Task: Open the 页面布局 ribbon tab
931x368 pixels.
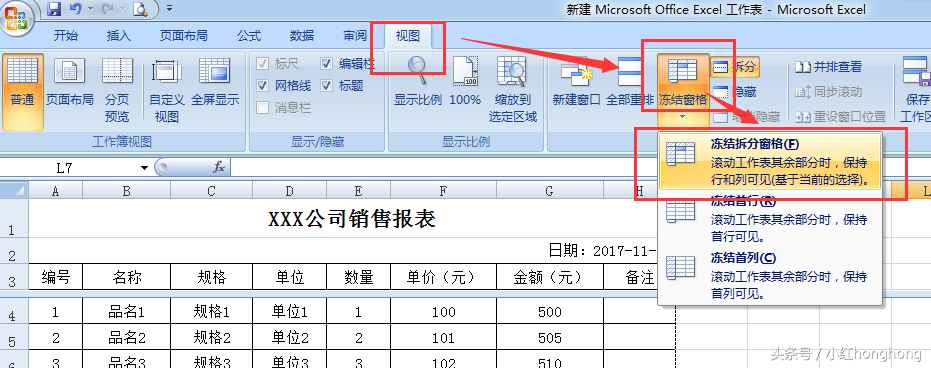Action: click(183, 36)
